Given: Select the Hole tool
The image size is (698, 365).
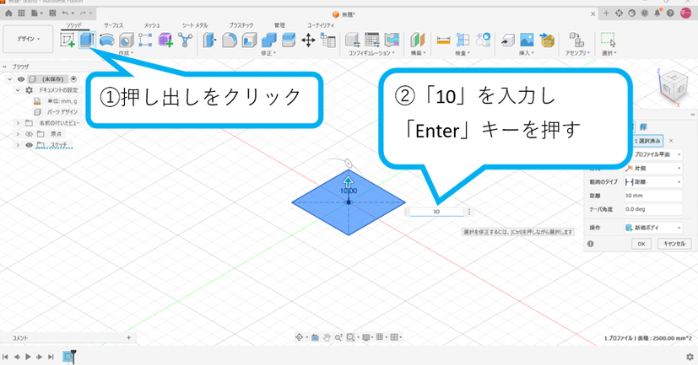Looking at the screenshot, I should point(126,41).
